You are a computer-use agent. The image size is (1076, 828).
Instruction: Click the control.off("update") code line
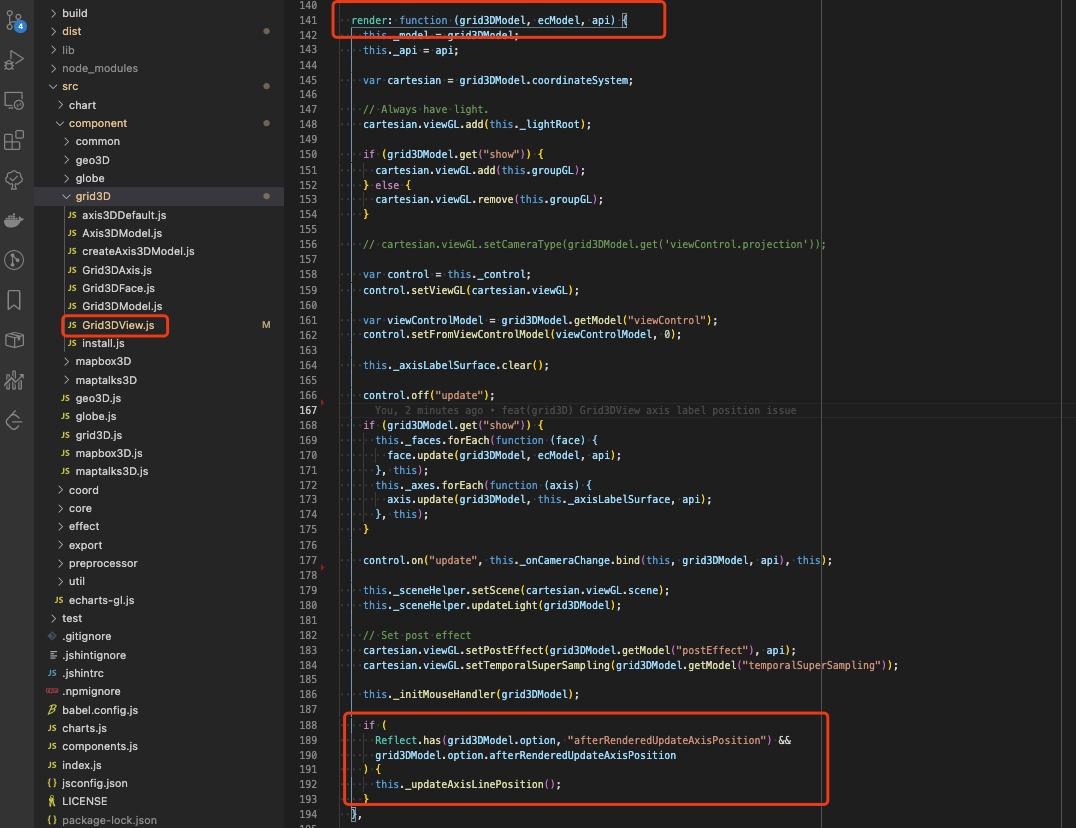[x=429, y=395]
